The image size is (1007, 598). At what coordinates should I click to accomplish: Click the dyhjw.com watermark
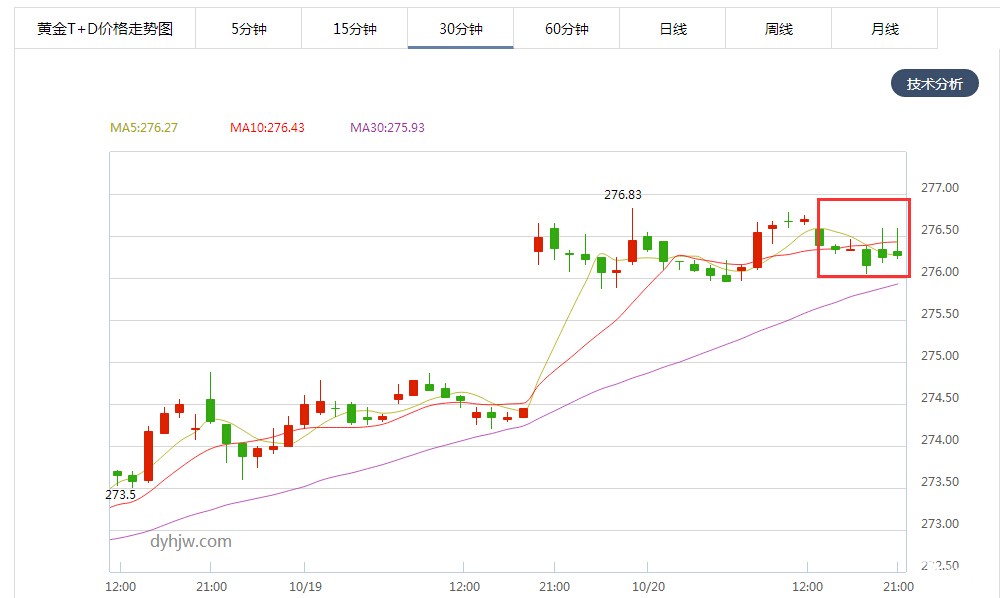point(190,541)
